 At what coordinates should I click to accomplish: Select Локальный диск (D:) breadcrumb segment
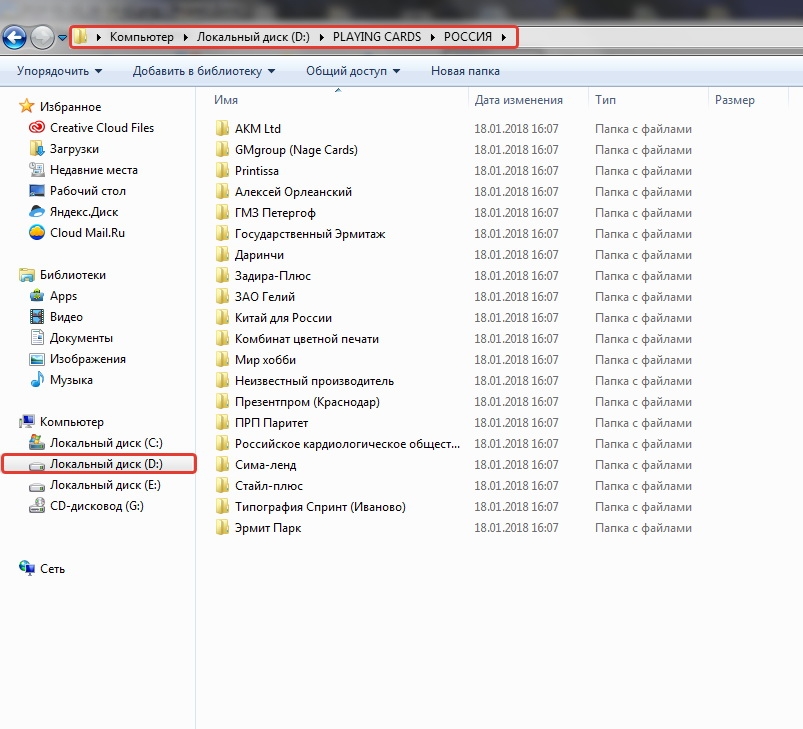click(253, 37)
